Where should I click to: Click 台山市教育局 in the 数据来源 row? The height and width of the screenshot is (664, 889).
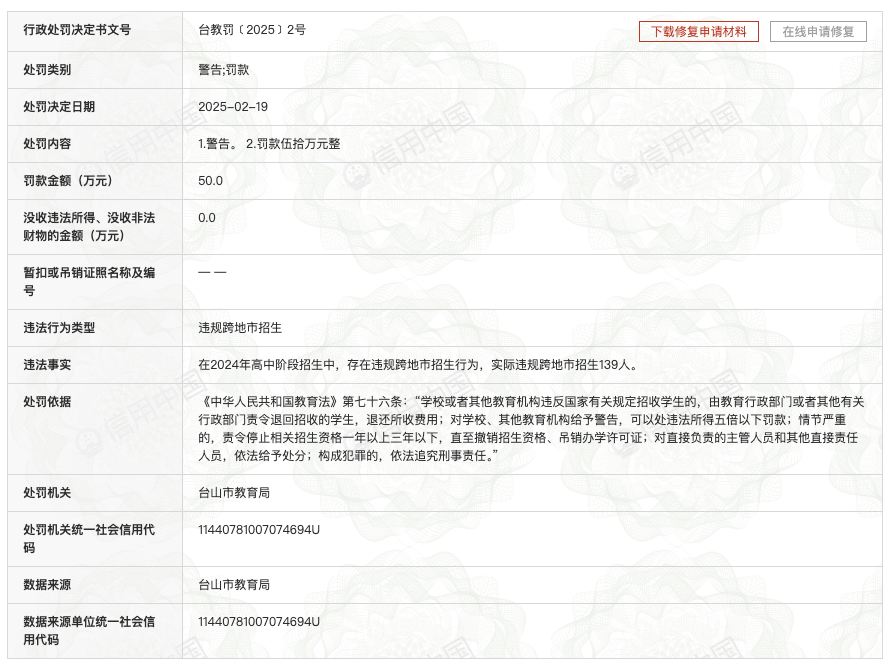pos(234,585)
